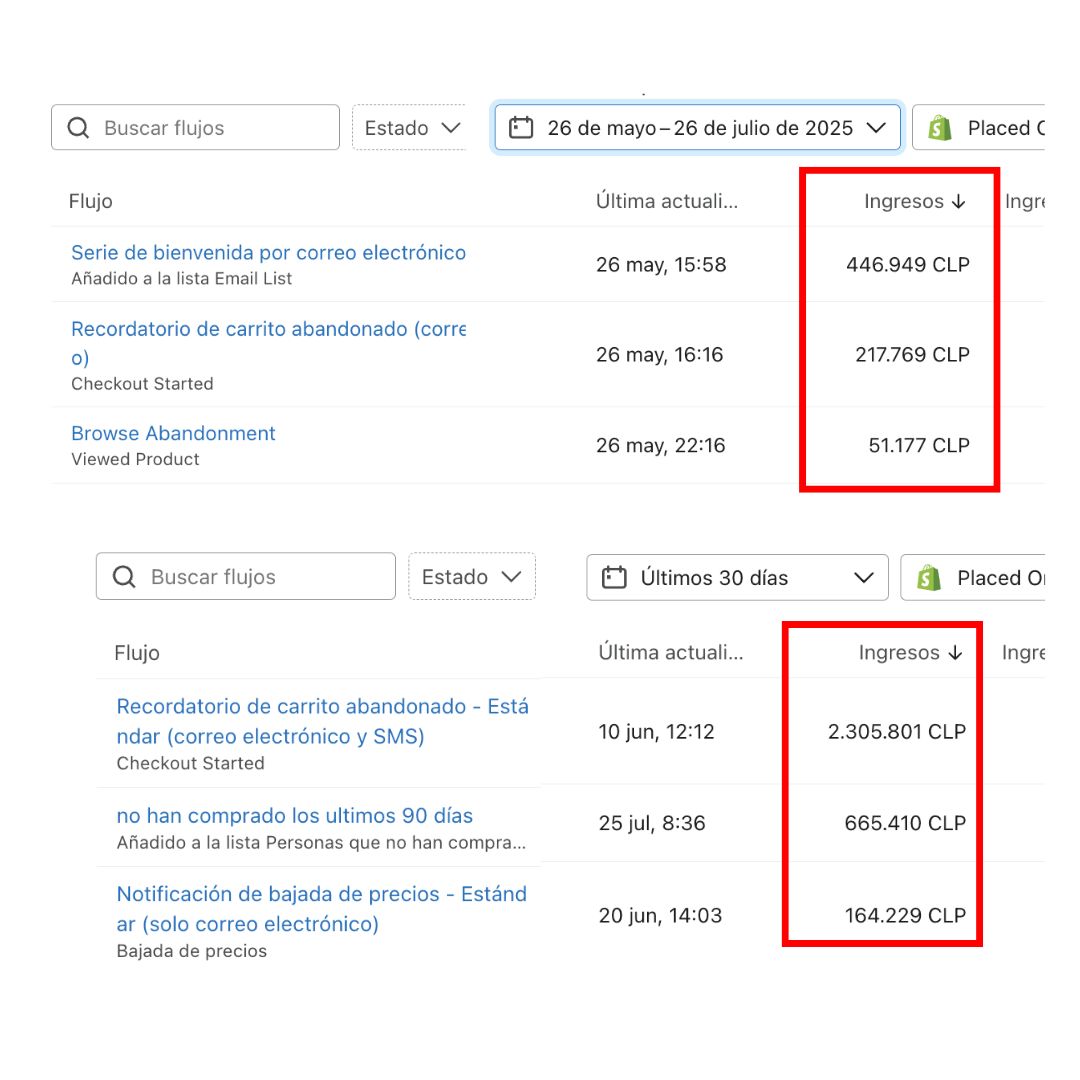
Task: Expand the Últimos 30 días date range dropdown
Action: click(x=864, y=578)
